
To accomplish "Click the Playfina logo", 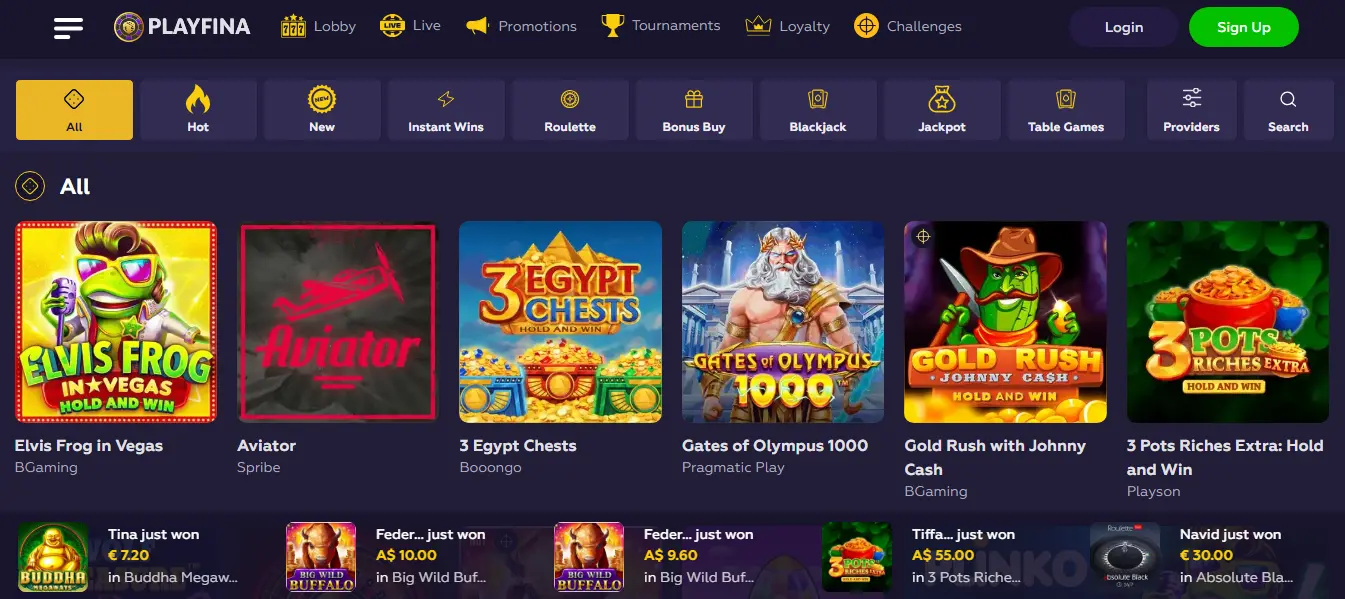I will pos(182,27).
